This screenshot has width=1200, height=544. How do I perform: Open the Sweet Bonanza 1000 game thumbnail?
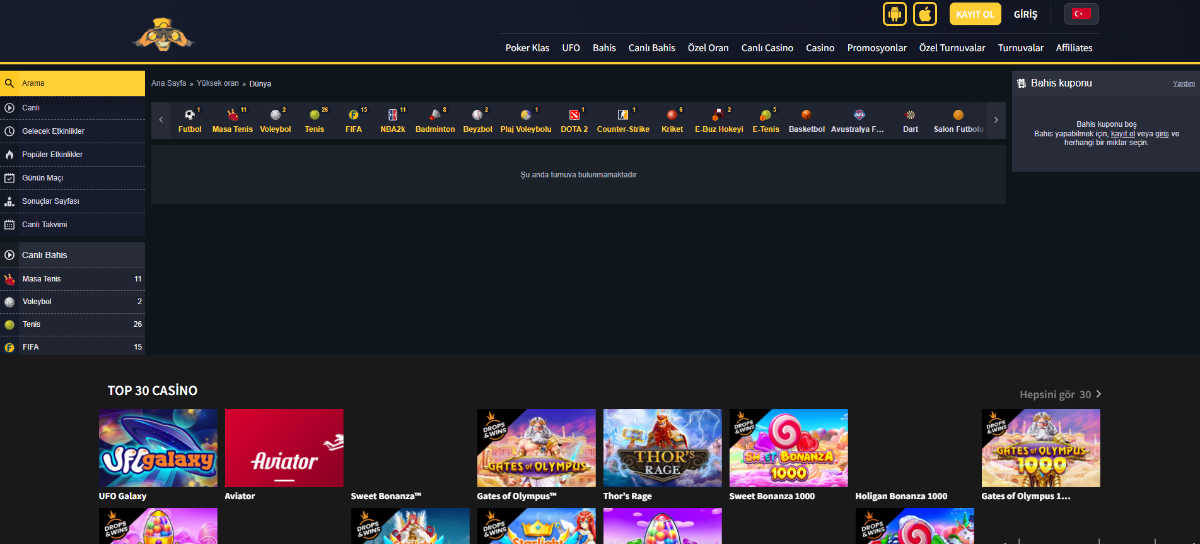[x=788, y=448]
